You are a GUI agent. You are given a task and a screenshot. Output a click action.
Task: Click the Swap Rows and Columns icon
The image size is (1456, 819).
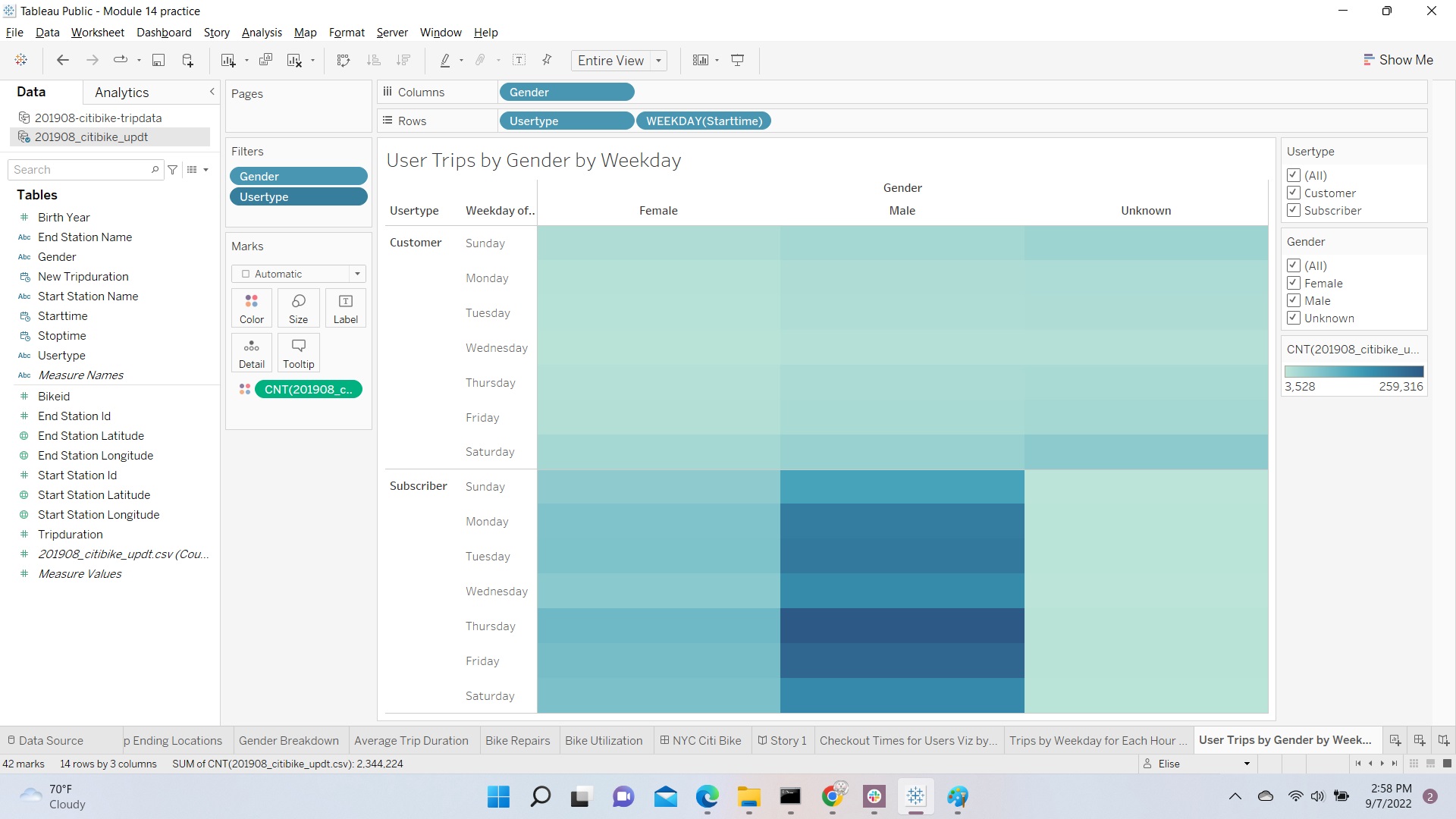coord(344,60)
